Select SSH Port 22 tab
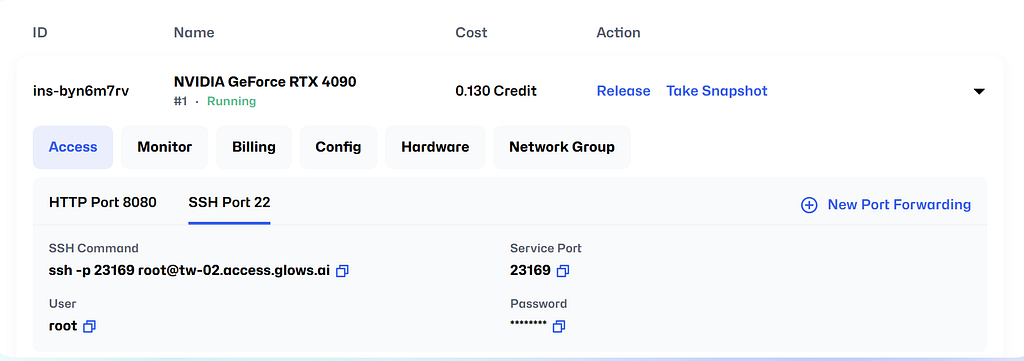1024x361 pixels. (229, 202)
